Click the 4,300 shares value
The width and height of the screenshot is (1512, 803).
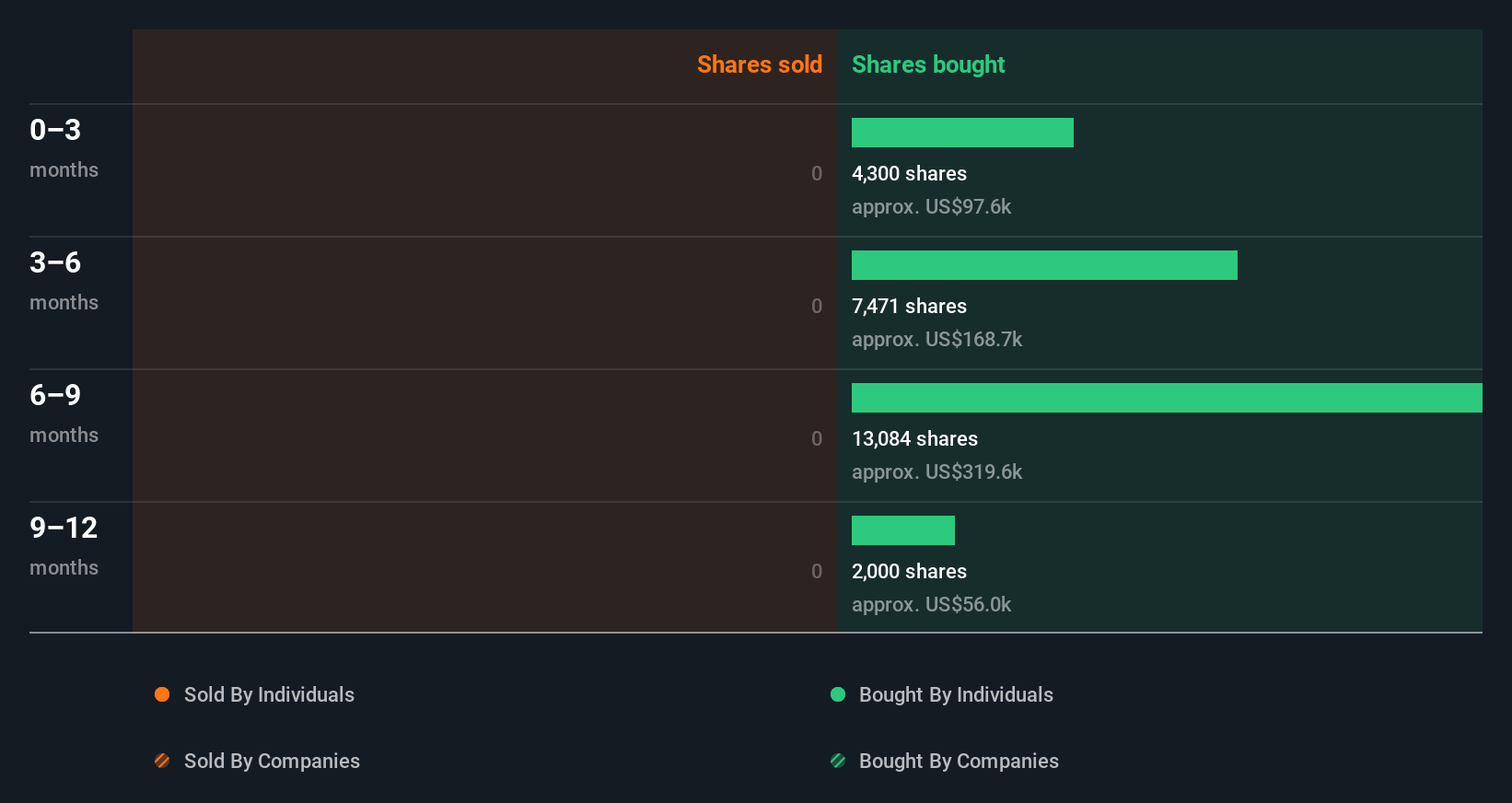[909, 173]
